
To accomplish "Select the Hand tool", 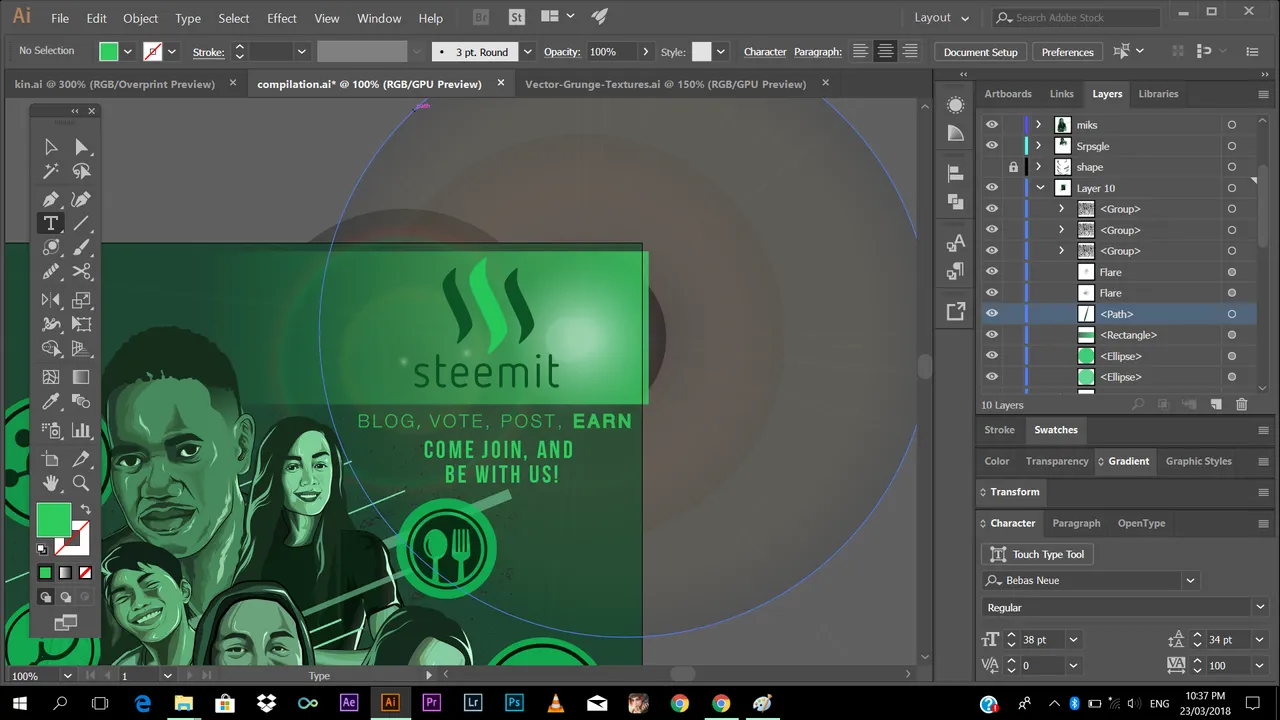I will coord(50,483).
